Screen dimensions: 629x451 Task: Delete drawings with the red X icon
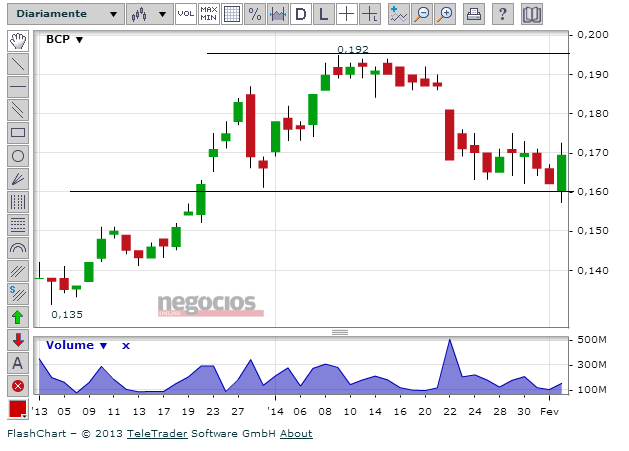pyautogui.click(x=18, y=386)
